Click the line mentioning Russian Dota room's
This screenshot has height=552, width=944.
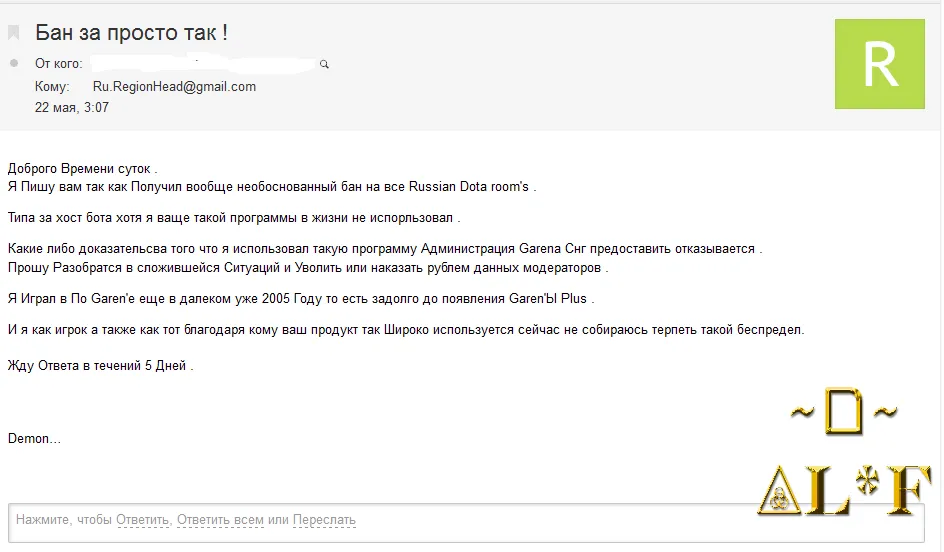[x=272, y=187]
